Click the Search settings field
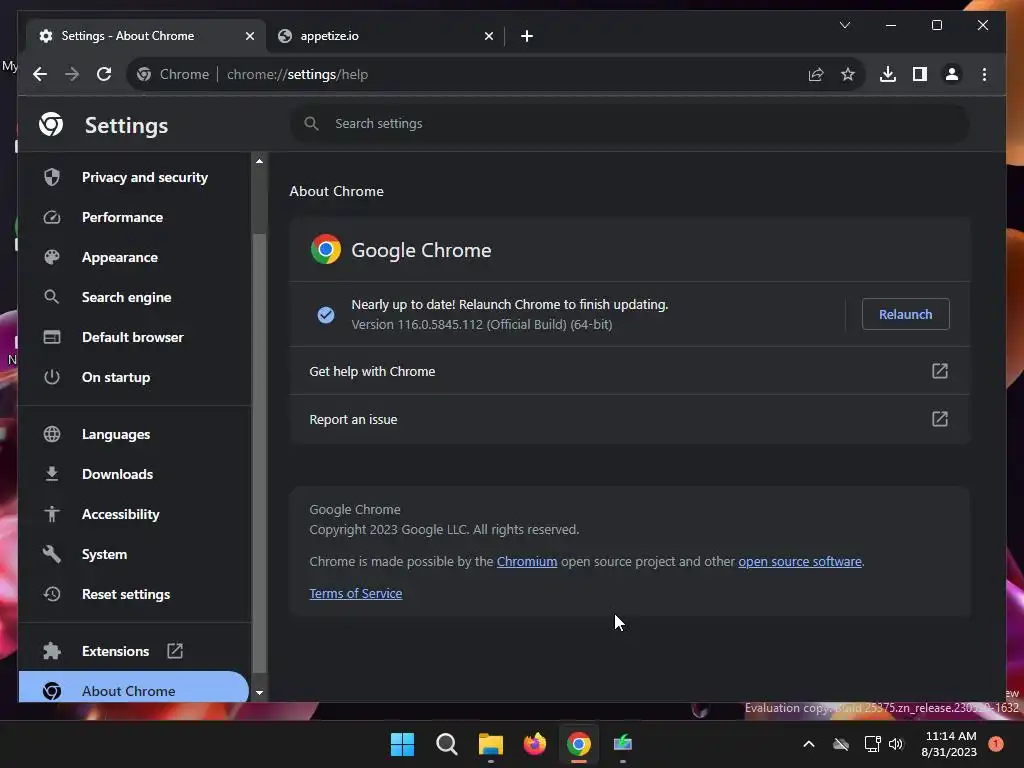This screenshot has width=1024, height=768. (x=630, y=123)
